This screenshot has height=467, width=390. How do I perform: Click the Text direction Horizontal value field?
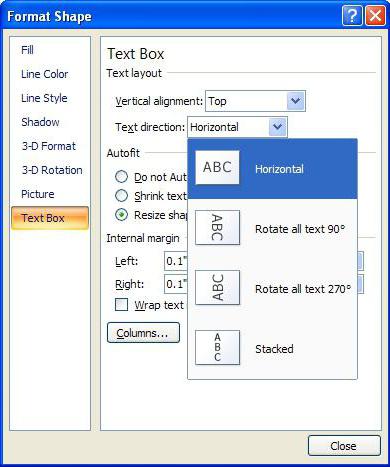[x=228, y=127]
